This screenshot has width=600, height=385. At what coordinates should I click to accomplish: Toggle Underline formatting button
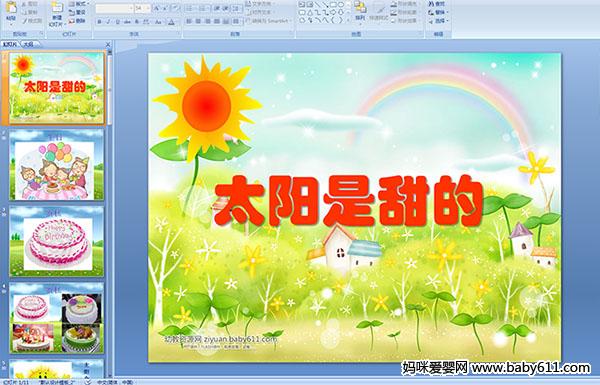click(x=117, y=22)
